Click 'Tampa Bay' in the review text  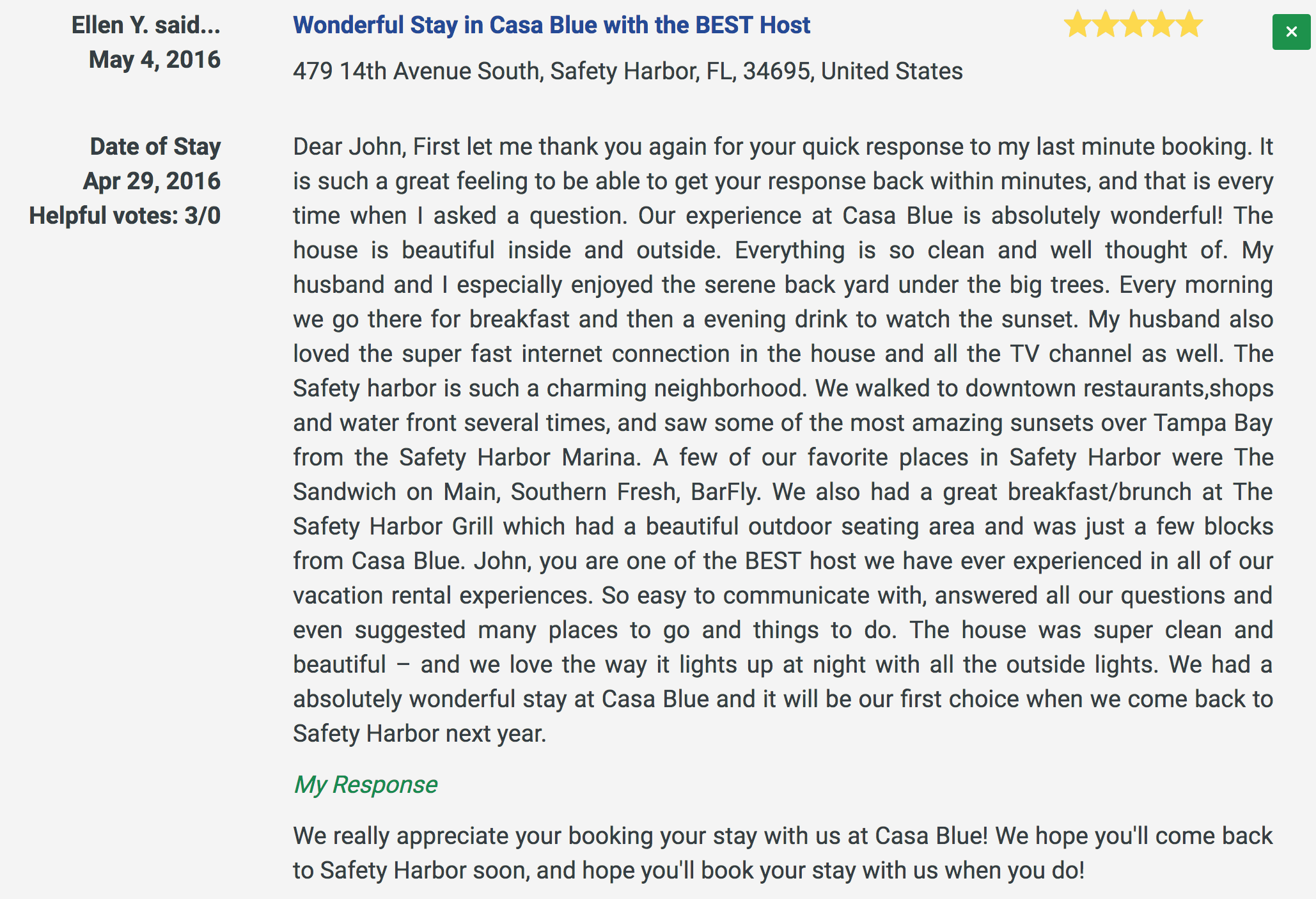[1213, 423]
